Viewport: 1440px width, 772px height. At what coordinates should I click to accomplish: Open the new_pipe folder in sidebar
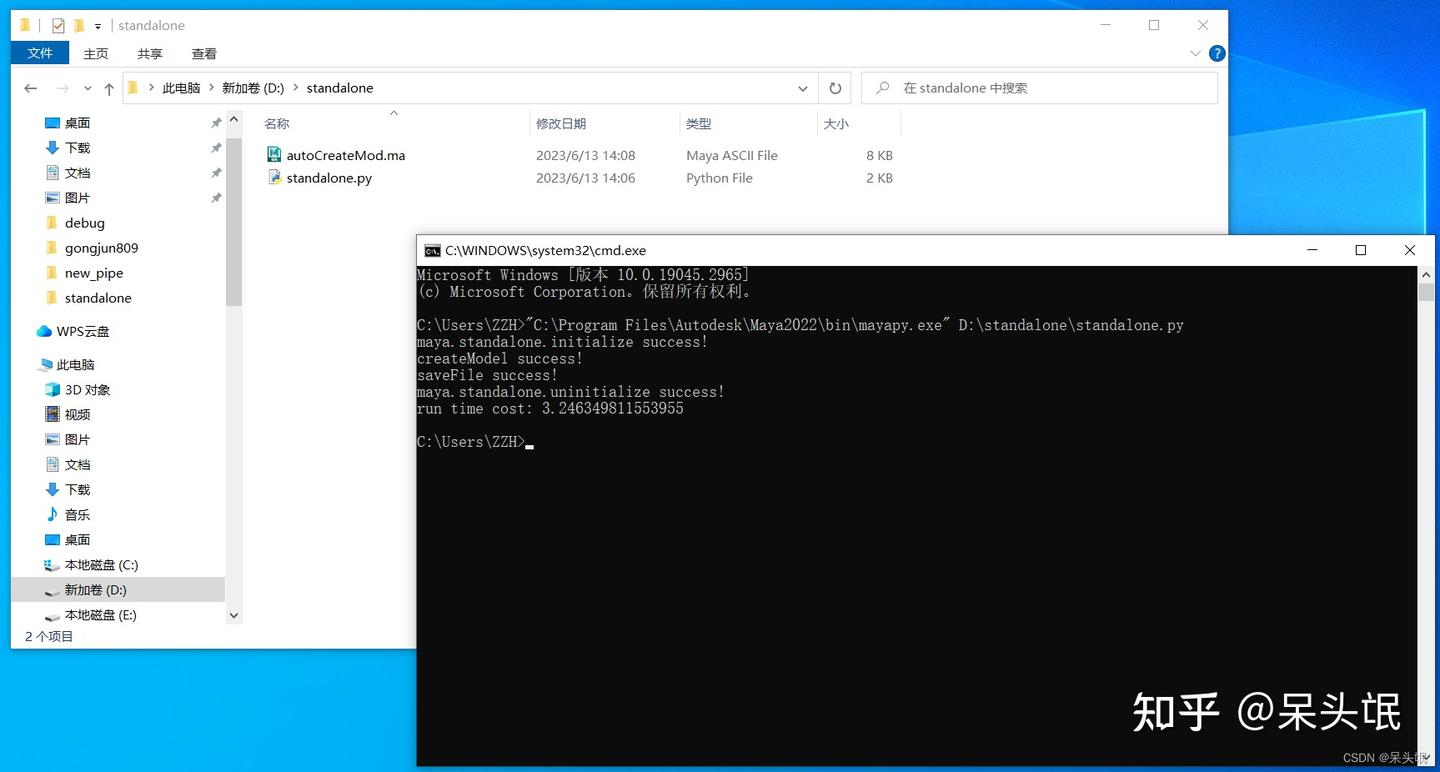coord(94,273)
